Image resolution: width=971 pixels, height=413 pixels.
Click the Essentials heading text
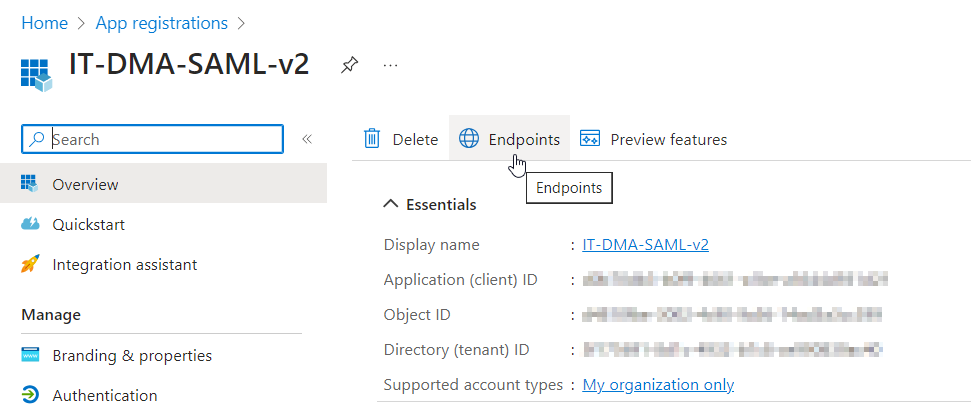(x=441, y=204)
